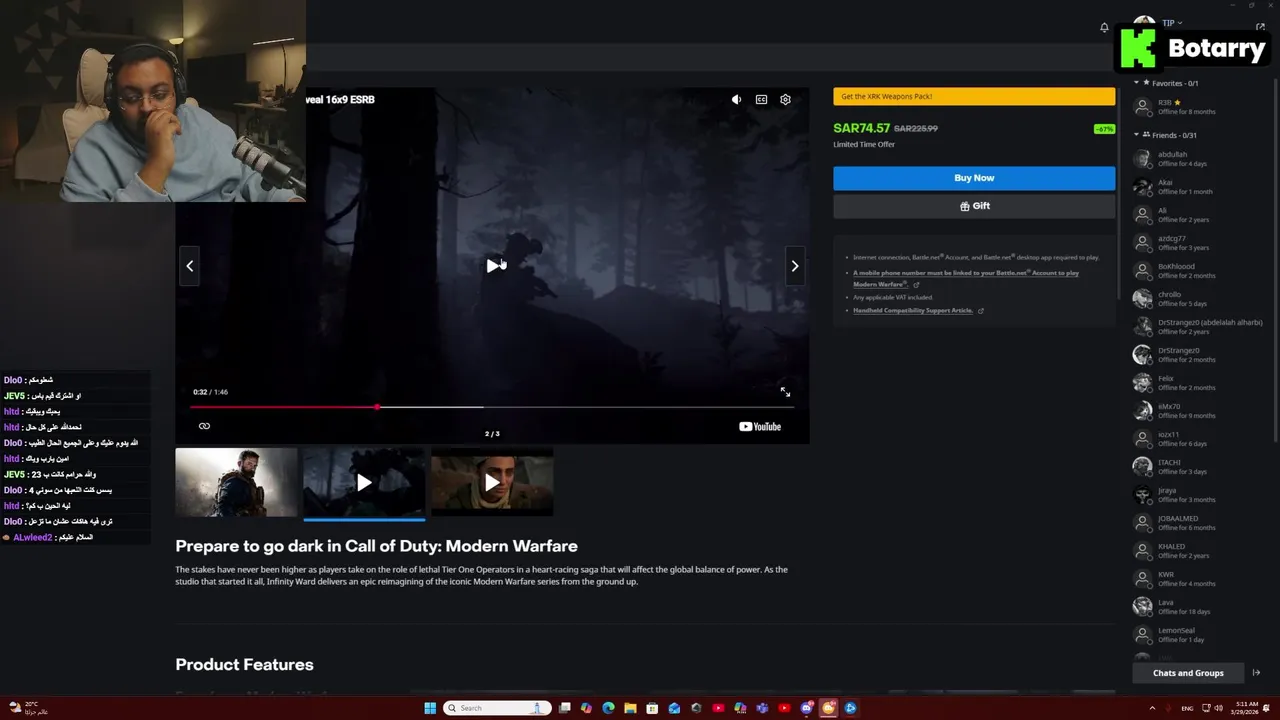The height and width of the screenshot is (720, 1280).
Task: Click the taskbar Search box
Action: pos(497,708)
